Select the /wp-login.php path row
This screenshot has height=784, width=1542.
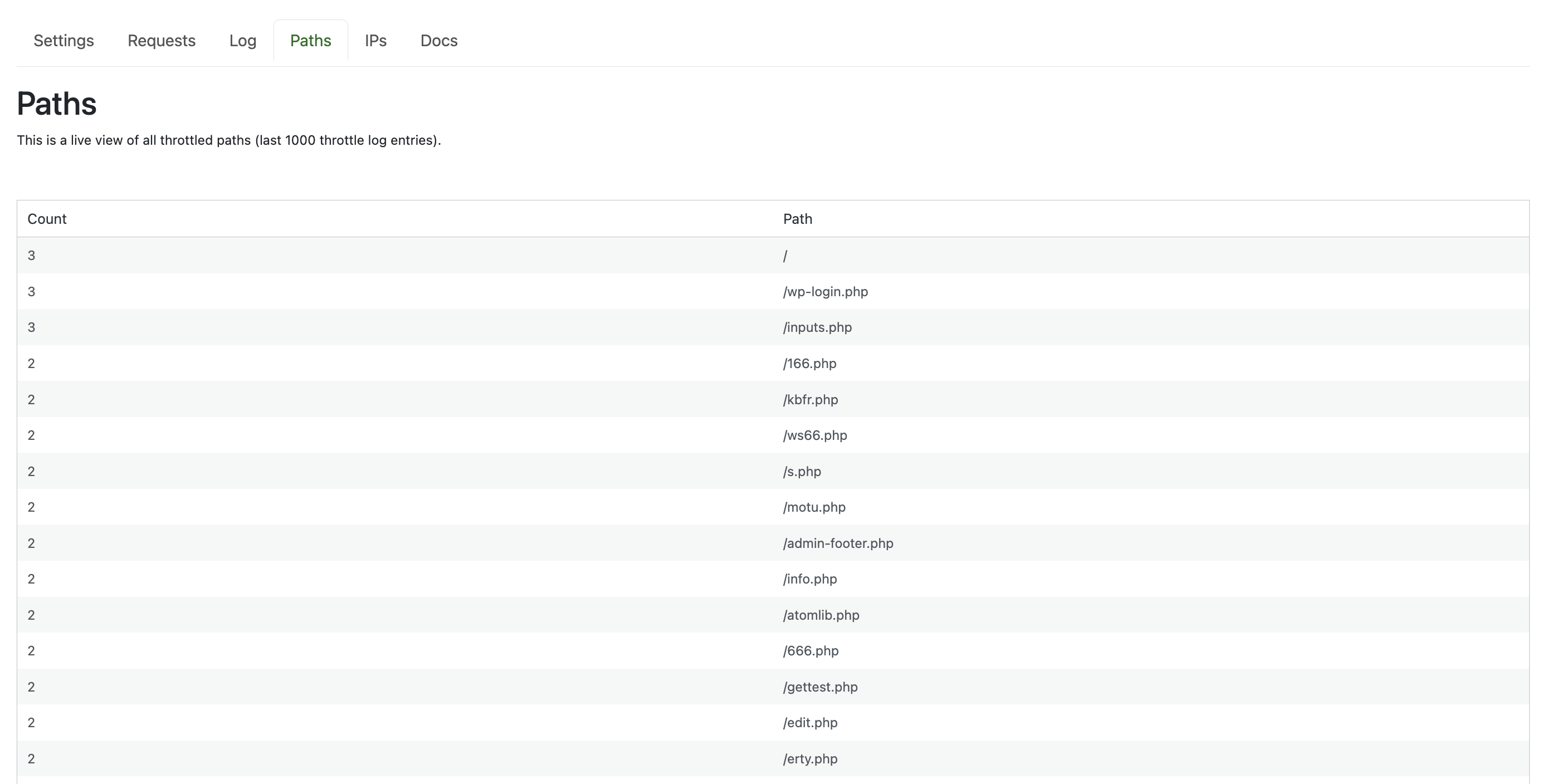tap(825, 291)
